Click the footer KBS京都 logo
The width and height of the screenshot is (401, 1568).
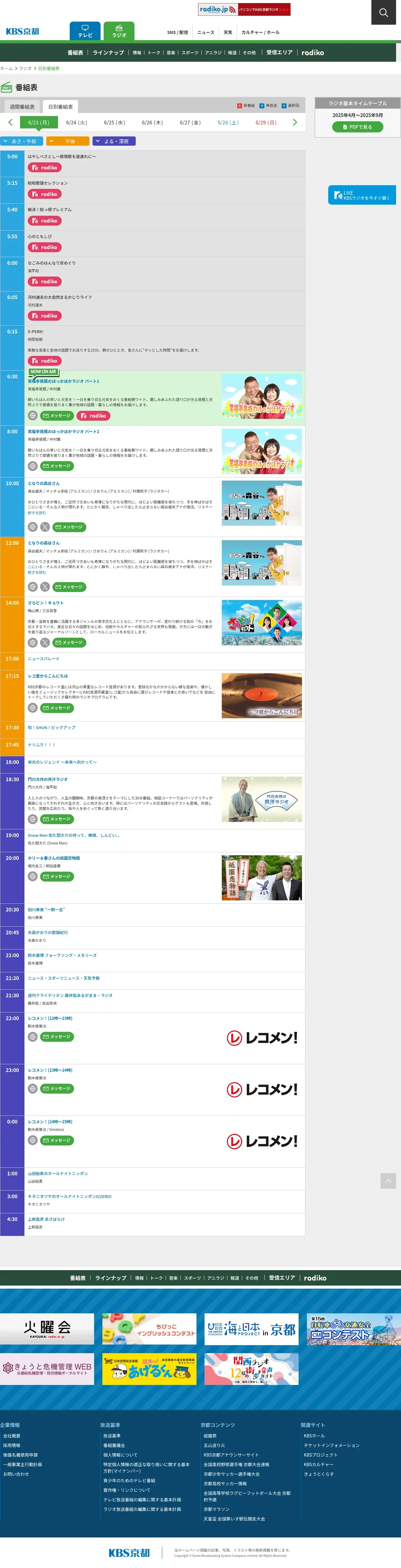(129, 1552)
